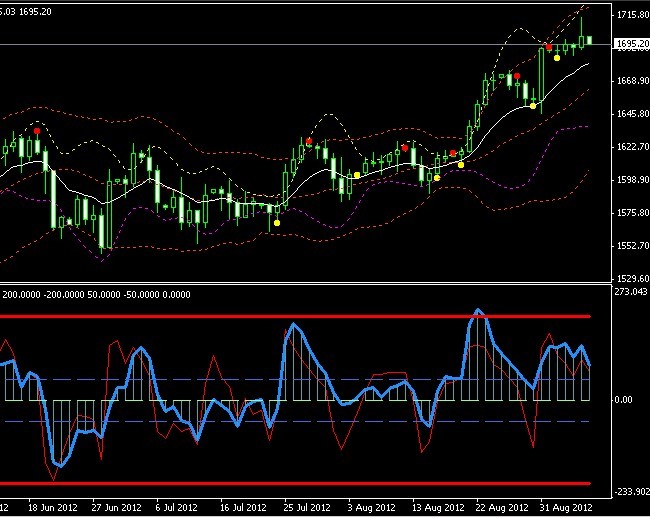The image size is (650, 518).
Task: Click the 1552.70 price axis value
Action: (633, 246)
